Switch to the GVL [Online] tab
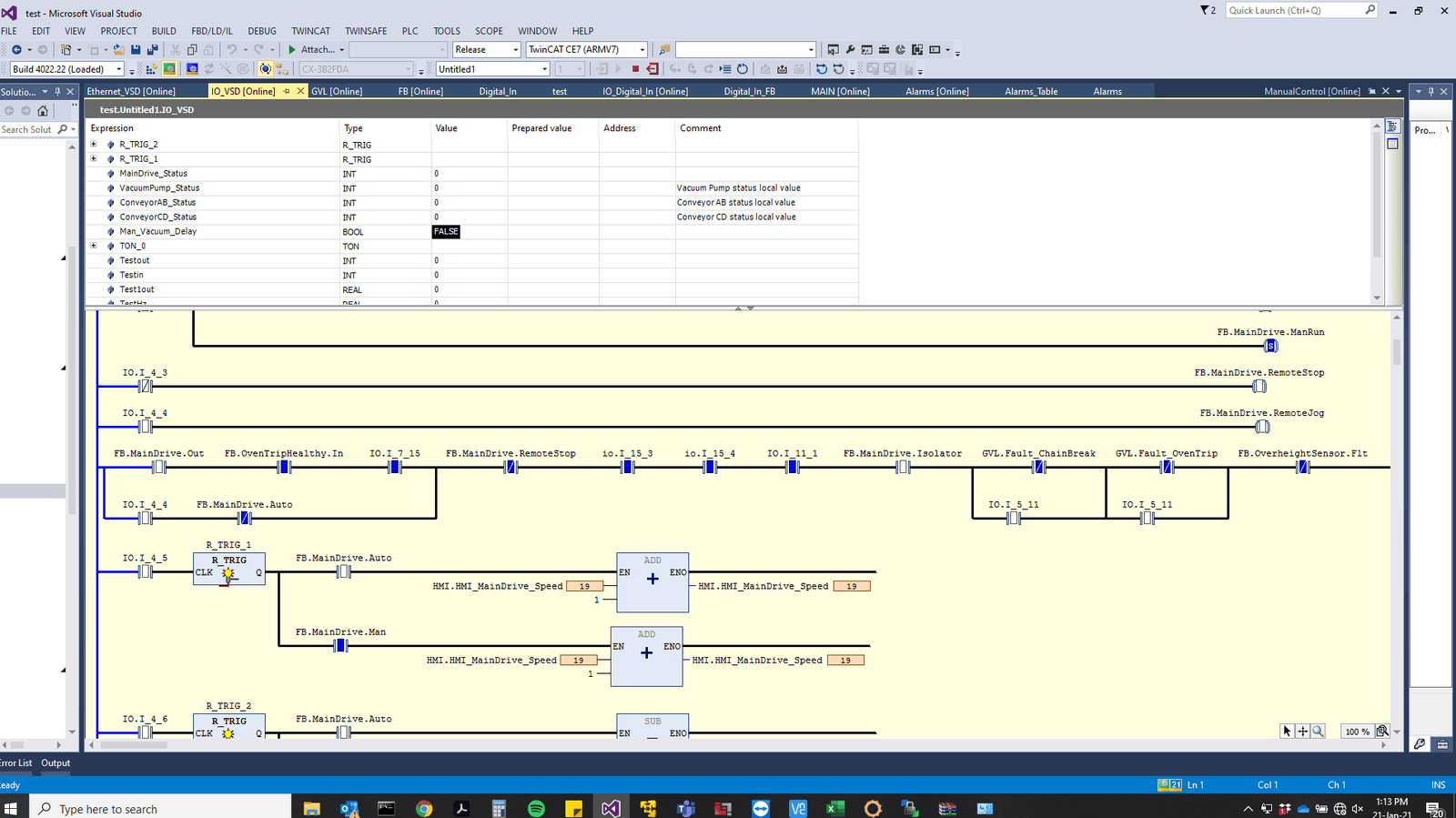The height and width of the screenshot is (818, 1456). pyautogui.click(x=337, y=91)
